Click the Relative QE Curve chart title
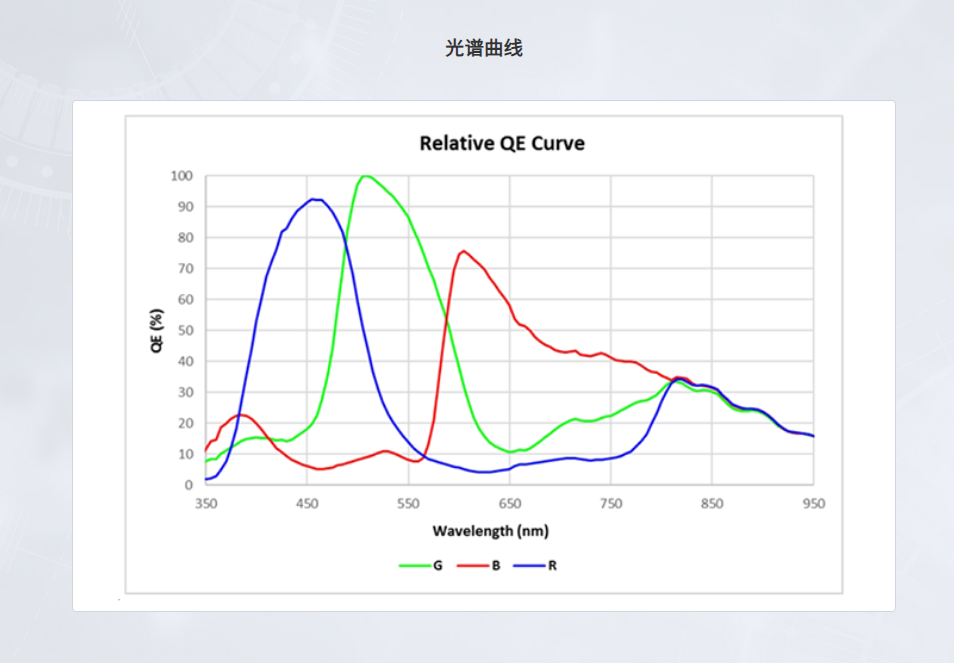The height and width of the screenshot is (663, 954). [x=502, y=143]
